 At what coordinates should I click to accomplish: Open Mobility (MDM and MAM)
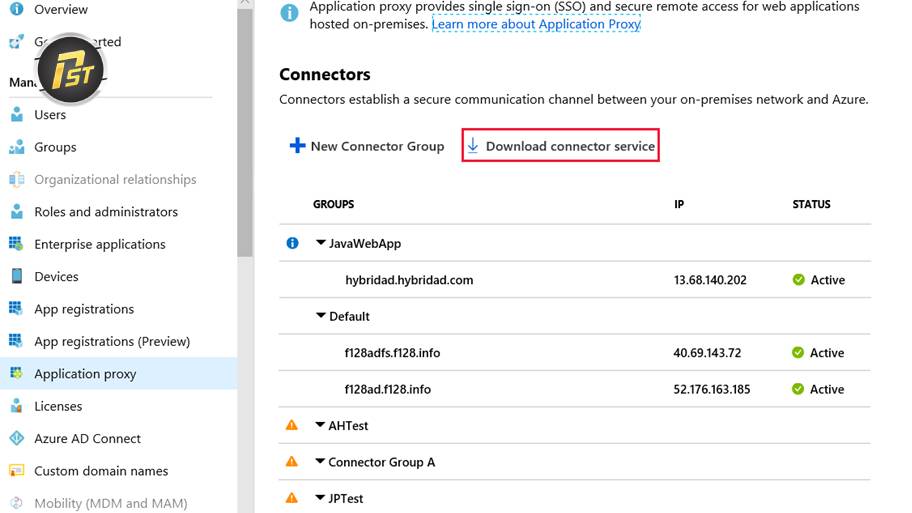[x=111, y=503]
